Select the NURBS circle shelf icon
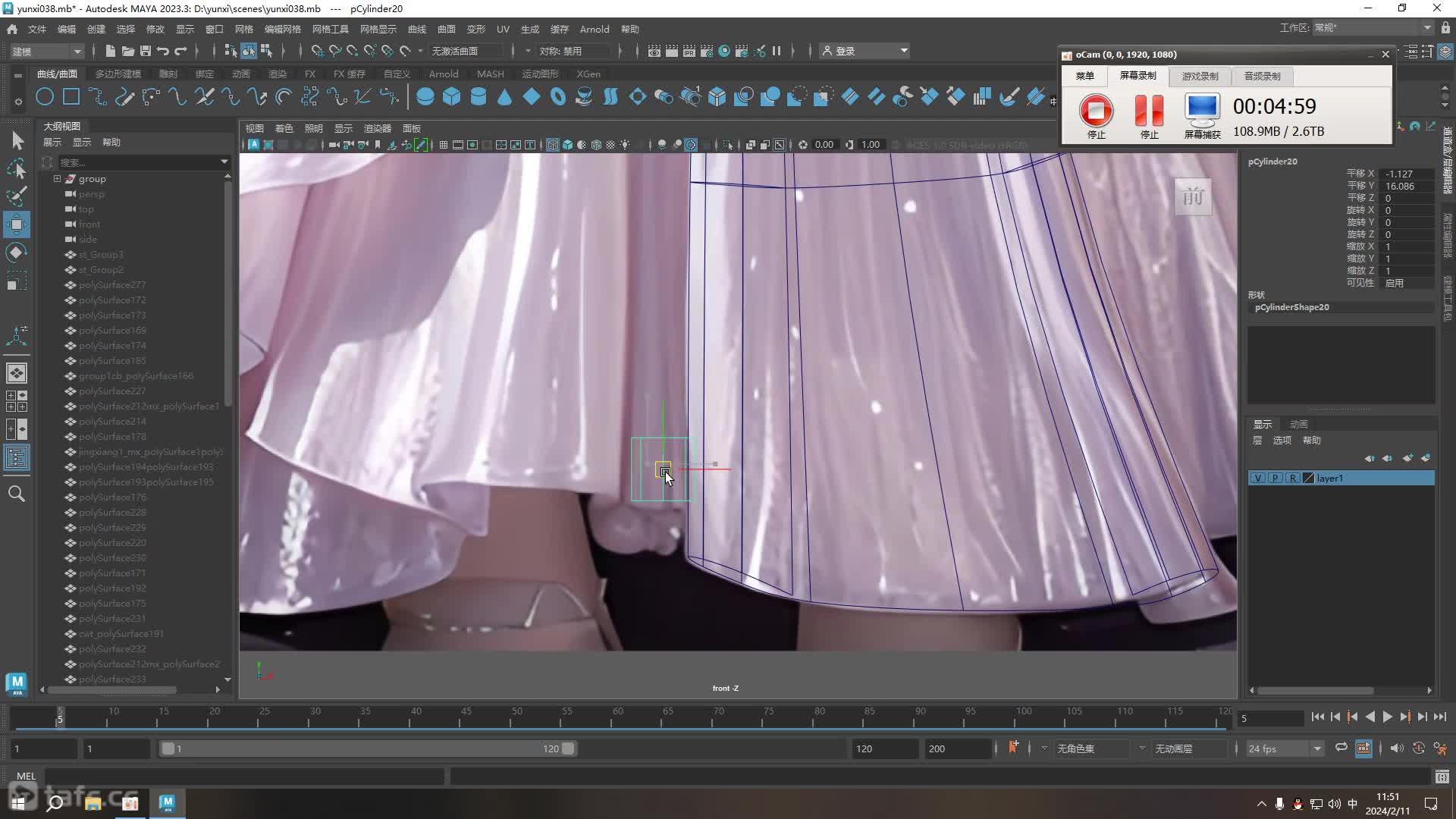 pyautogui.click(x=45, y=96)
